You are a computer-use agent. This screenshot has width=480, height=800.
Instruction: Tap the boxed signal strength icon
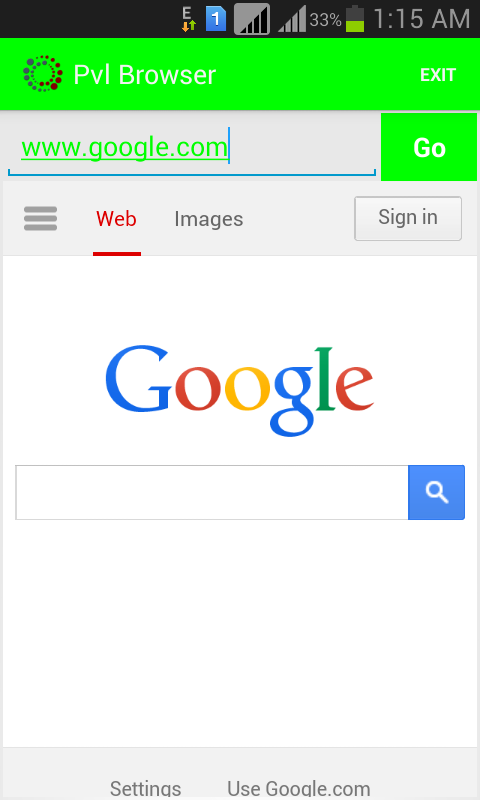252,19
